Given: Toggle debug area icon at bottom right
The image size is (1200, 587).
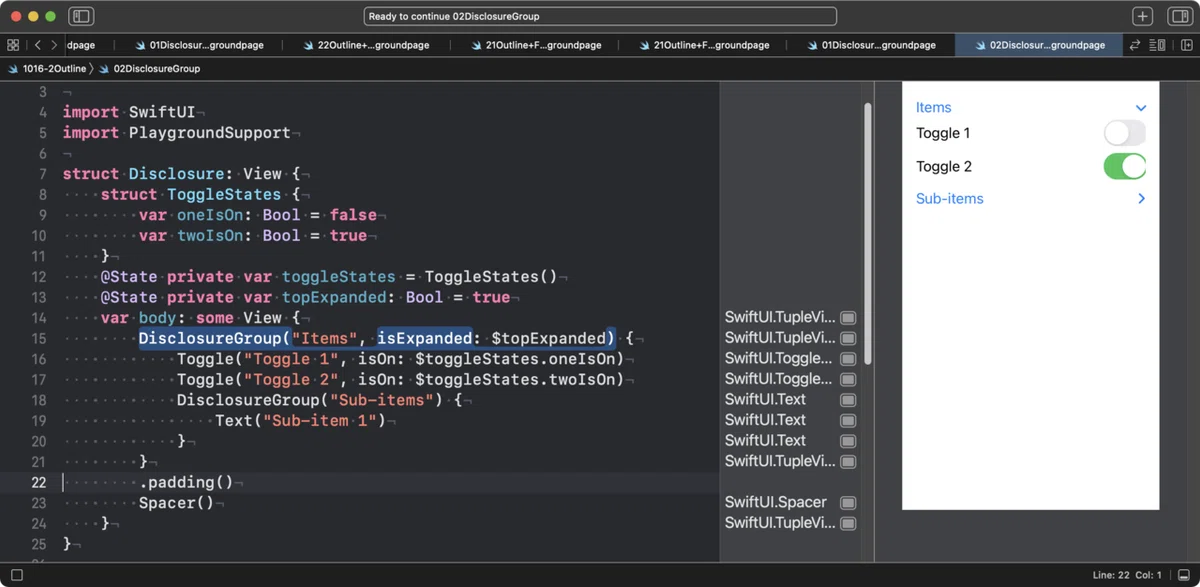Looking at the screenshot, I should (x=1184, y=575).
